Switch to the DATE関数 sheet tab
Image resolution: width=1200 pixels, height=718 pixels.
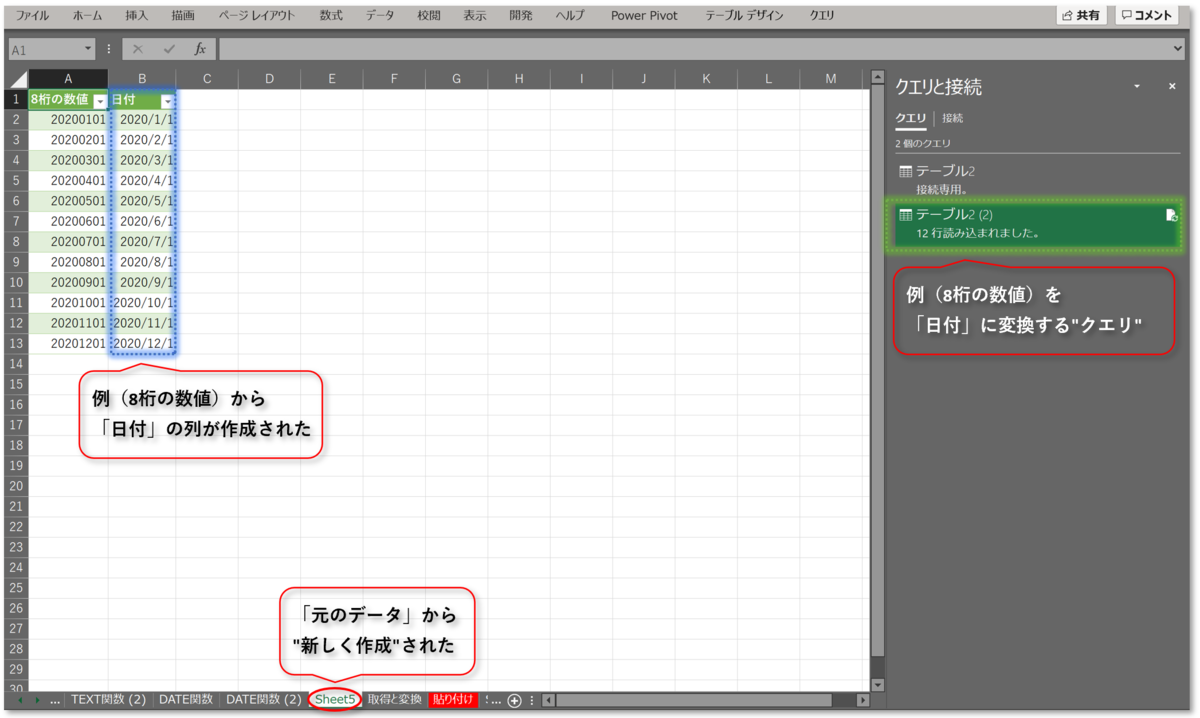pyautogui.click(x=186, y=700)
